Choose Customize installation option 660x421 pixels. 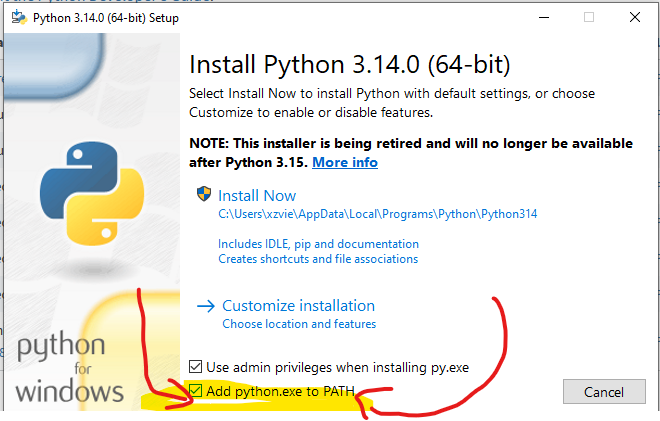298,306
